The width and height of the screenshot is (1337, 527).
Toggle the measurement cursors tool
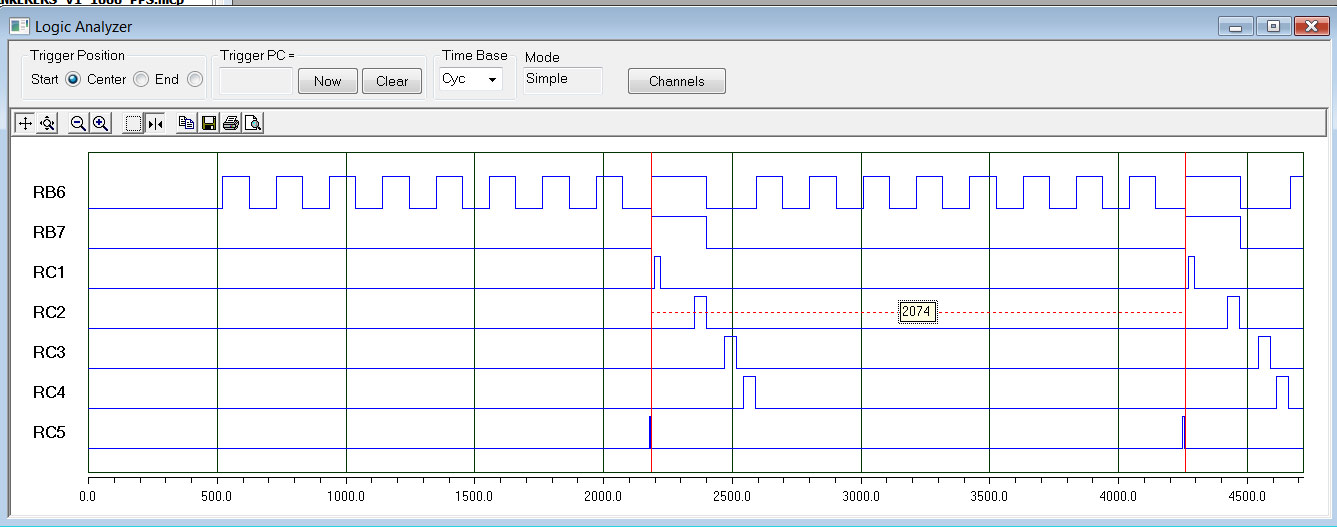[155, 123]
